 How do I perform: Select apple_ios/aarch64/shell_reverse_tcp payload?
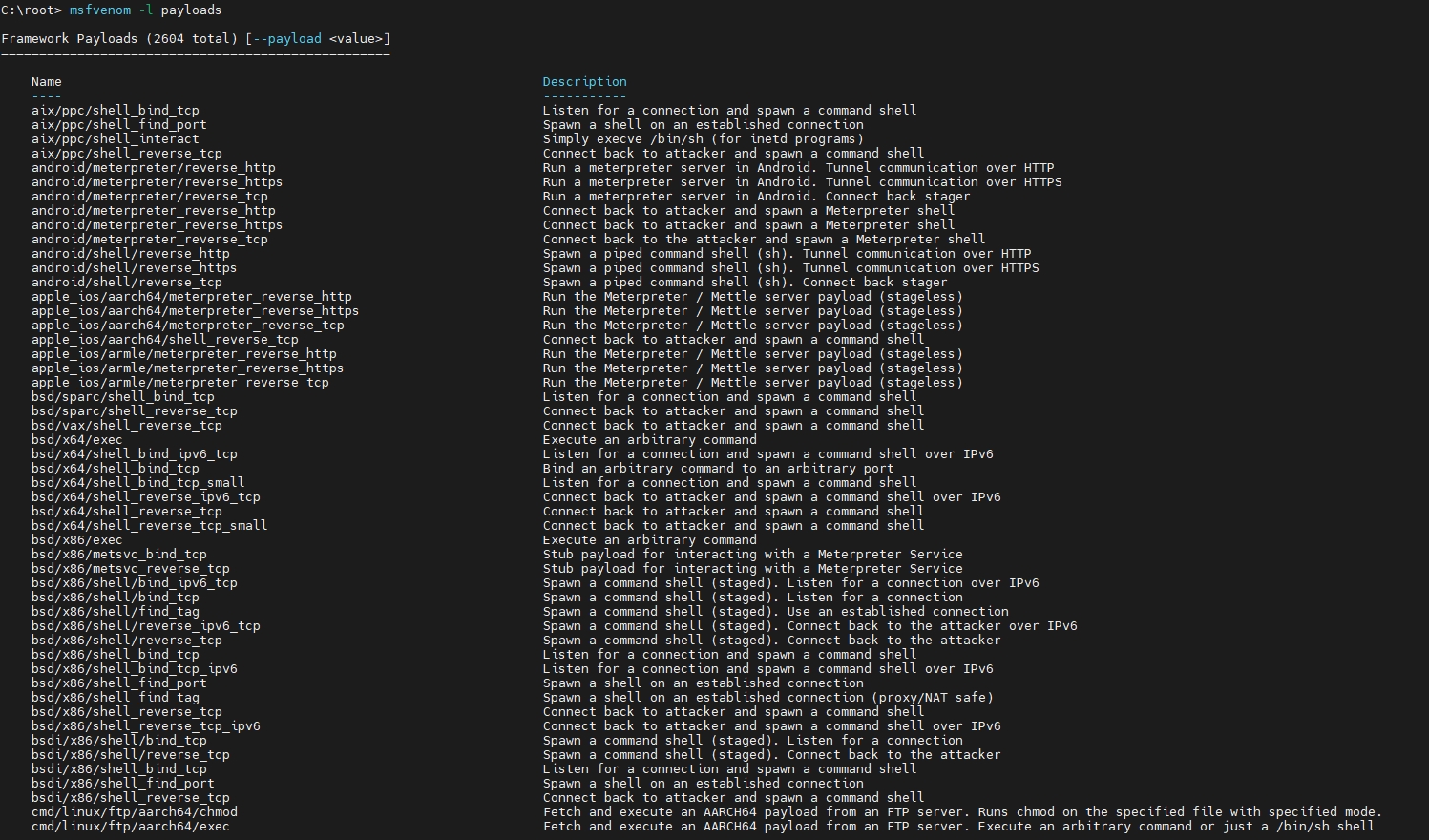click(165, 340)
